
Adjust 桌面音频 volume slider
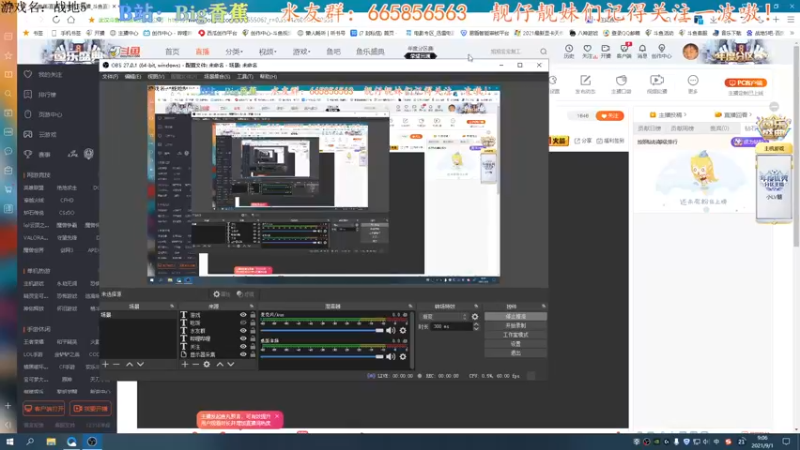321,357
